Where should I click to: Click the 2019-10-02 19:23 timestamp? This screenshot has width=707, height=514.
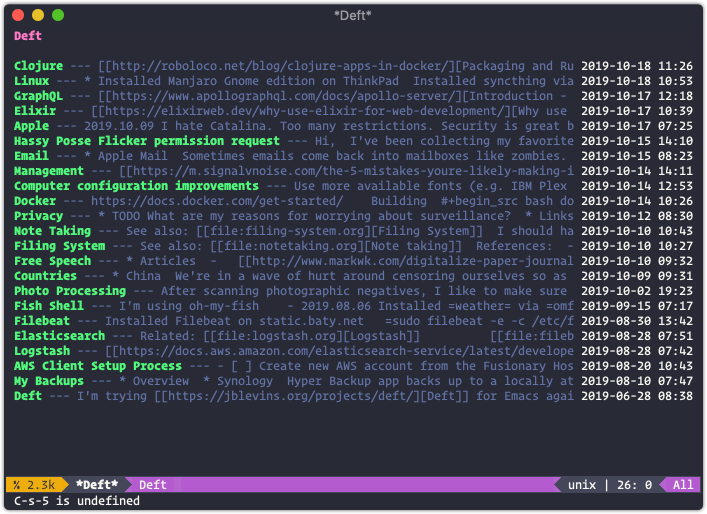click(x=637, y=291)
